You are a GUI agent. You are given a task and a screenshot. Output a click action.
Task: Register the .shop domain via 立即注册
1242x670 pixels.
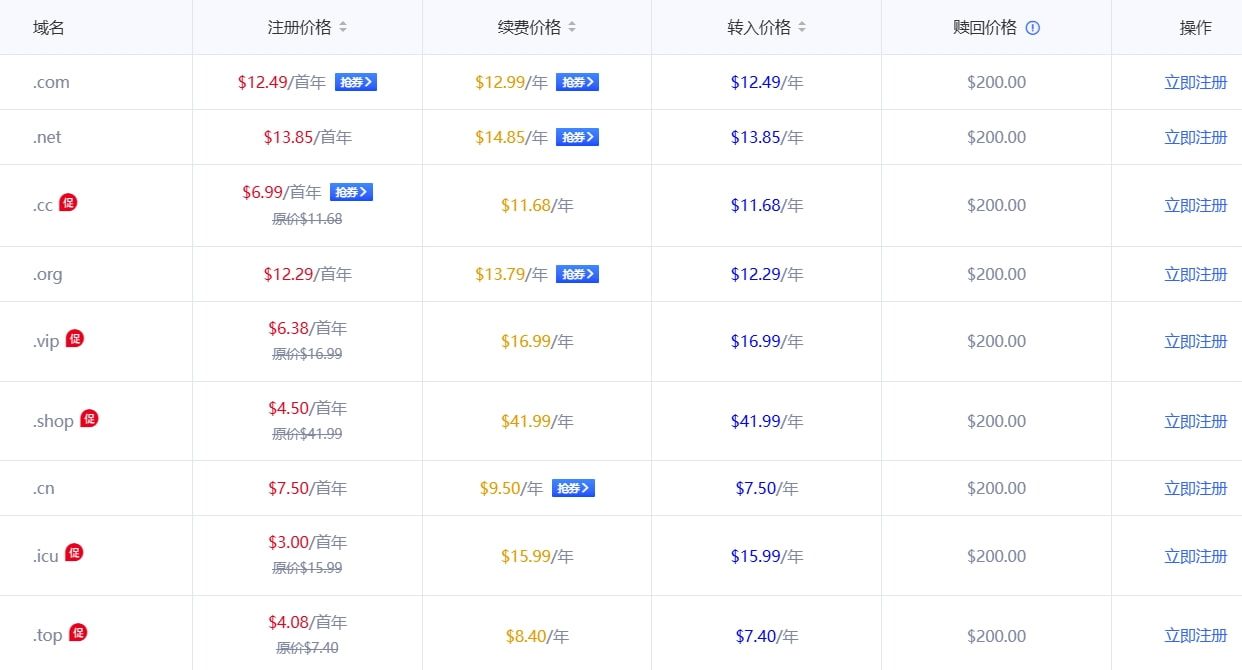point(1195,421)
